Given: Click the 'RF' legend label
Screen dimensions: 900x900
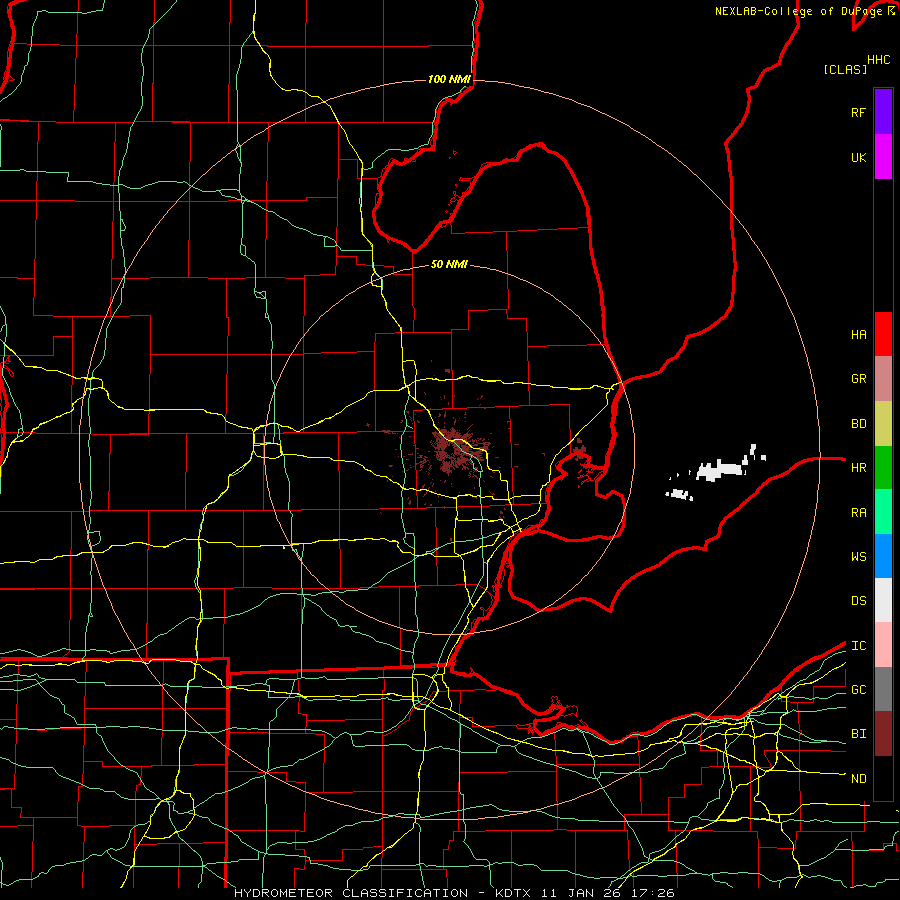Looking at the screenshot, I should 858,112.
